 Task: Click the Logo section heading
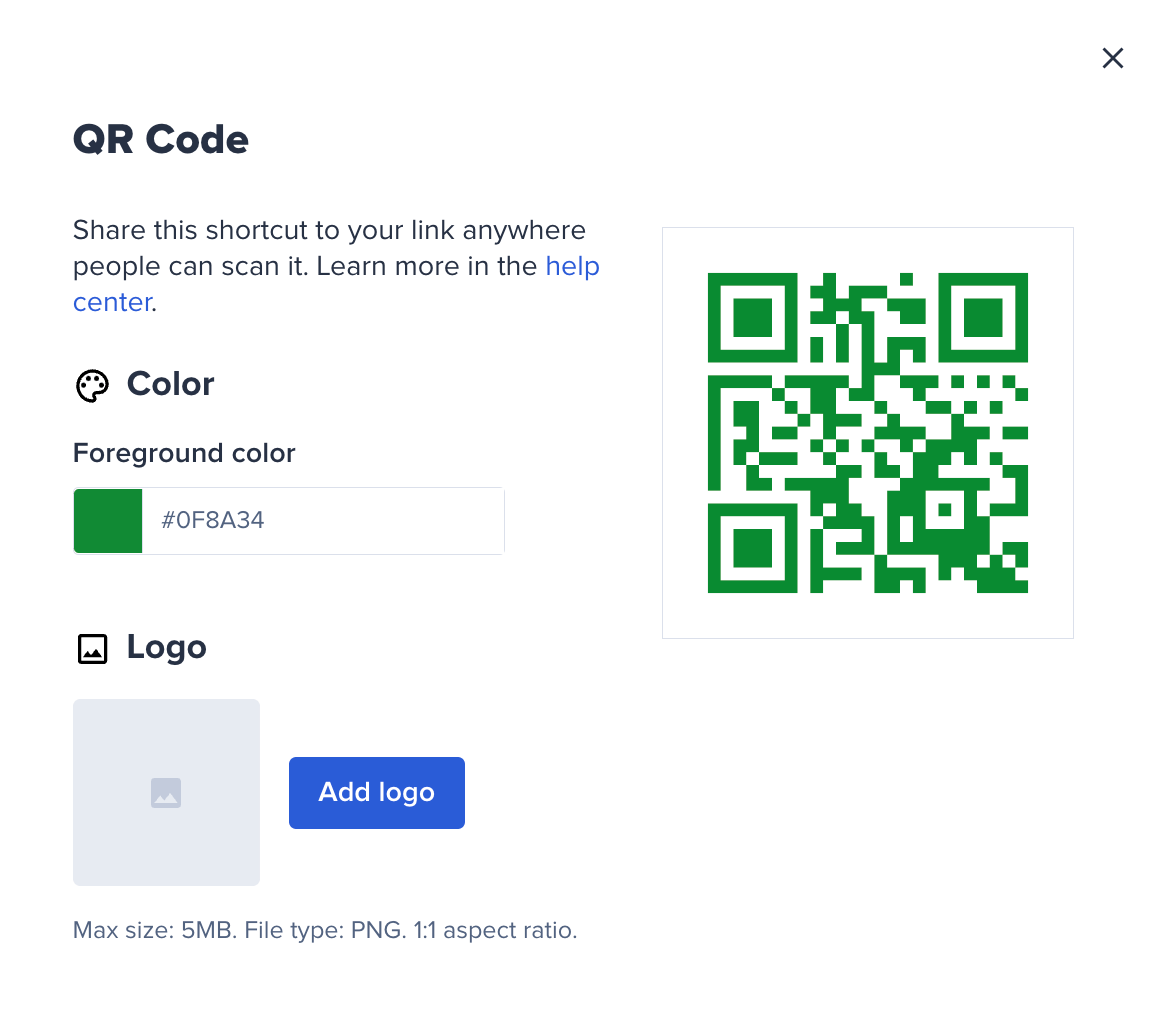tap(166, 647)
